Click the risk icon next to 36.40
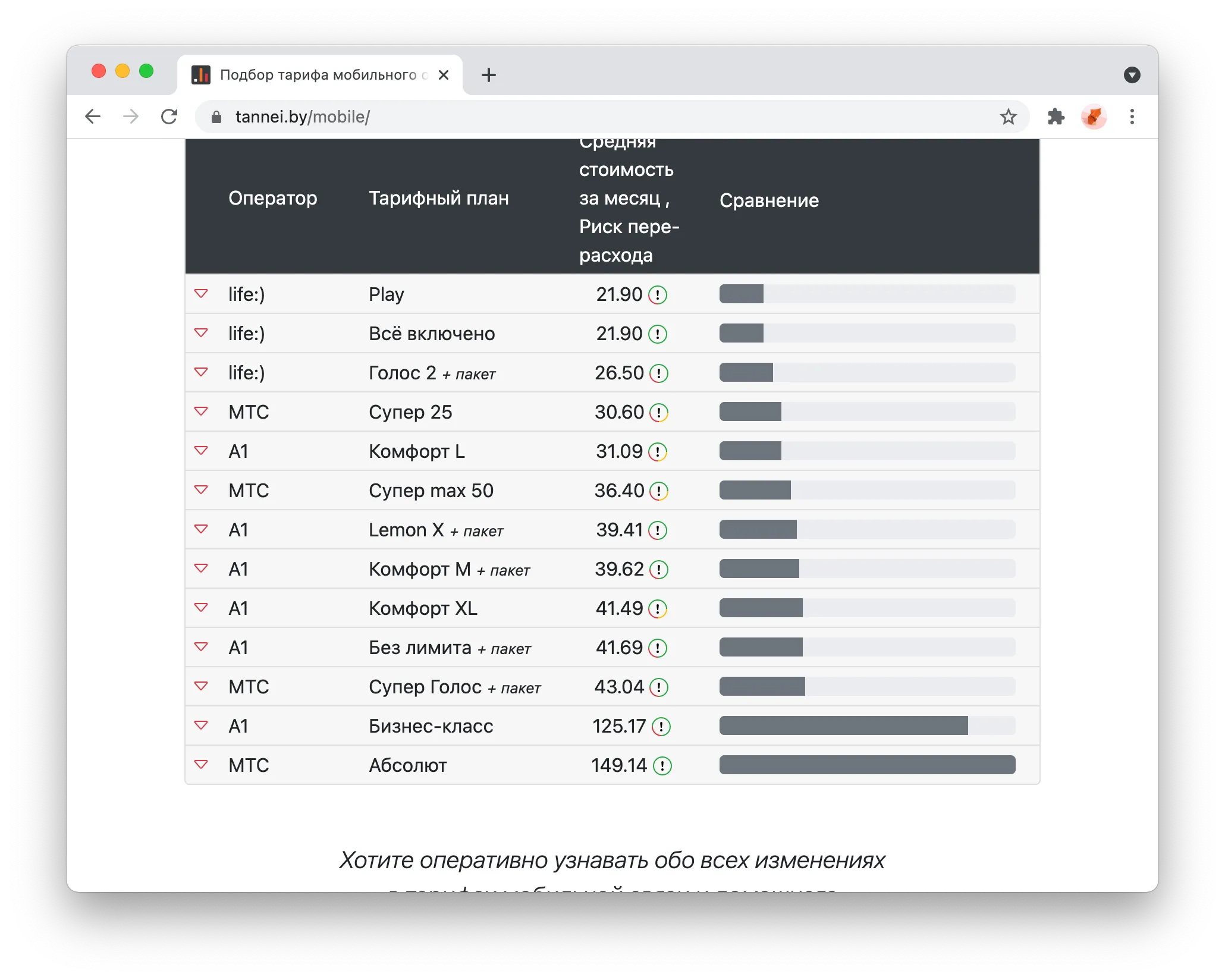 tap(658, 491)
